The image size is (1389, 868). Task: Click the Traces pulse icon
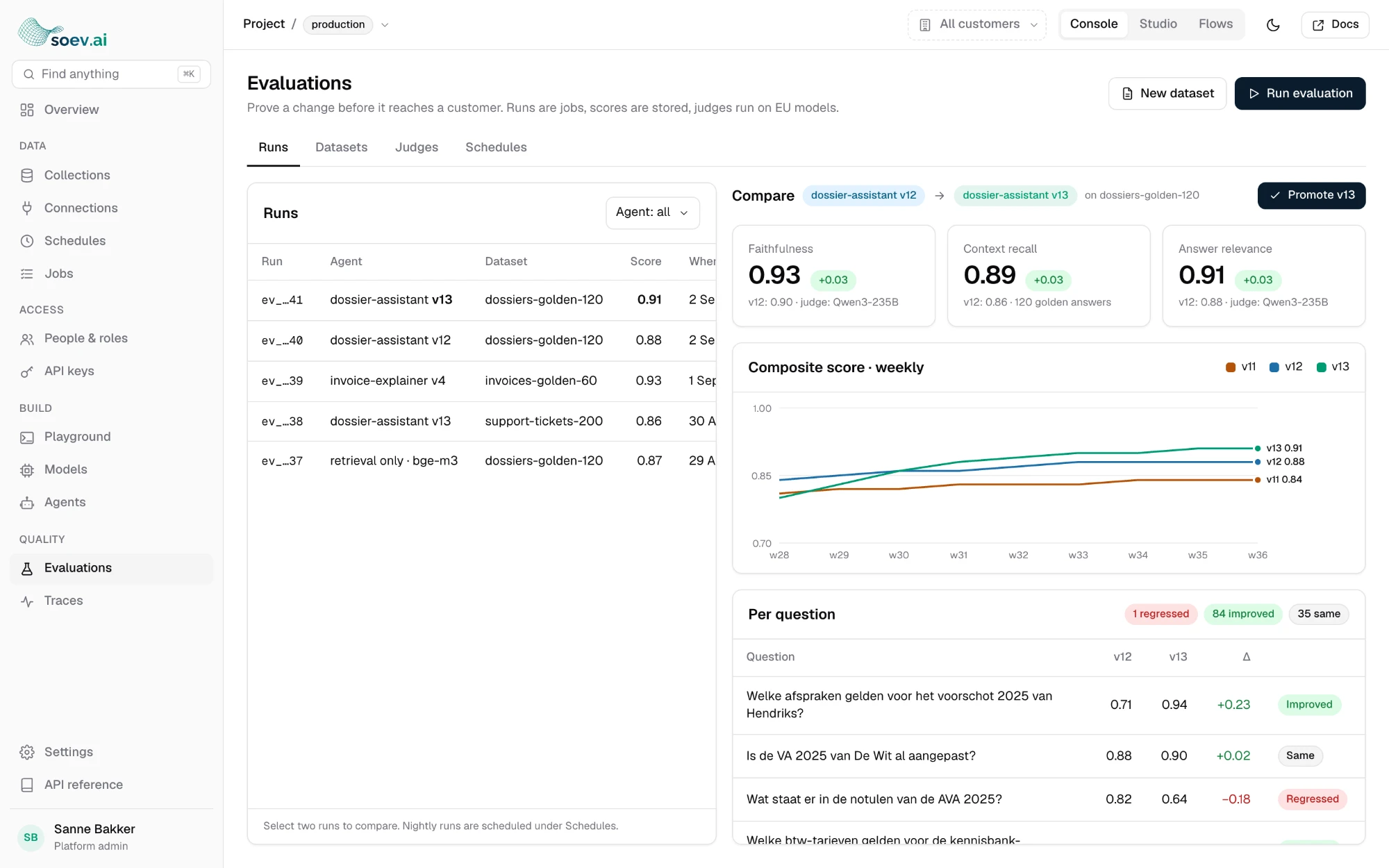point(27,601)
